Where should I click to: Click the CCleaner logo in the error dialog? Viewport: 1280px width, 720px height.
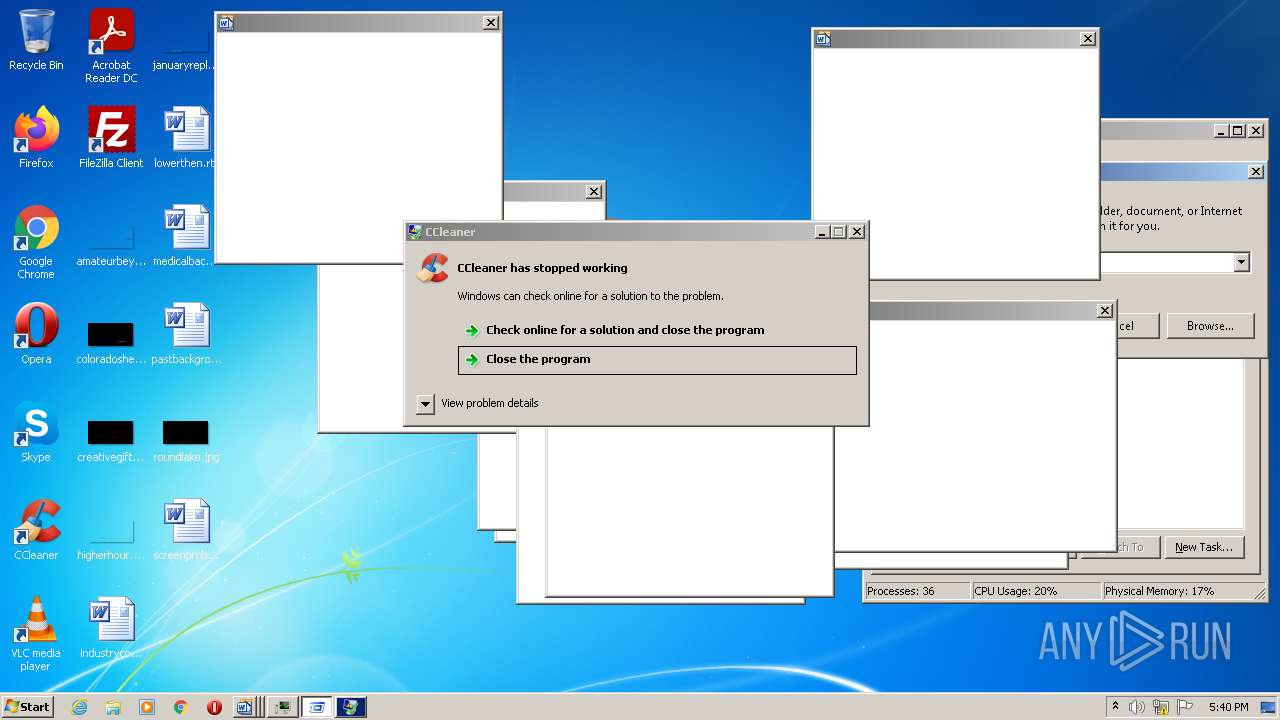point(433,268)
